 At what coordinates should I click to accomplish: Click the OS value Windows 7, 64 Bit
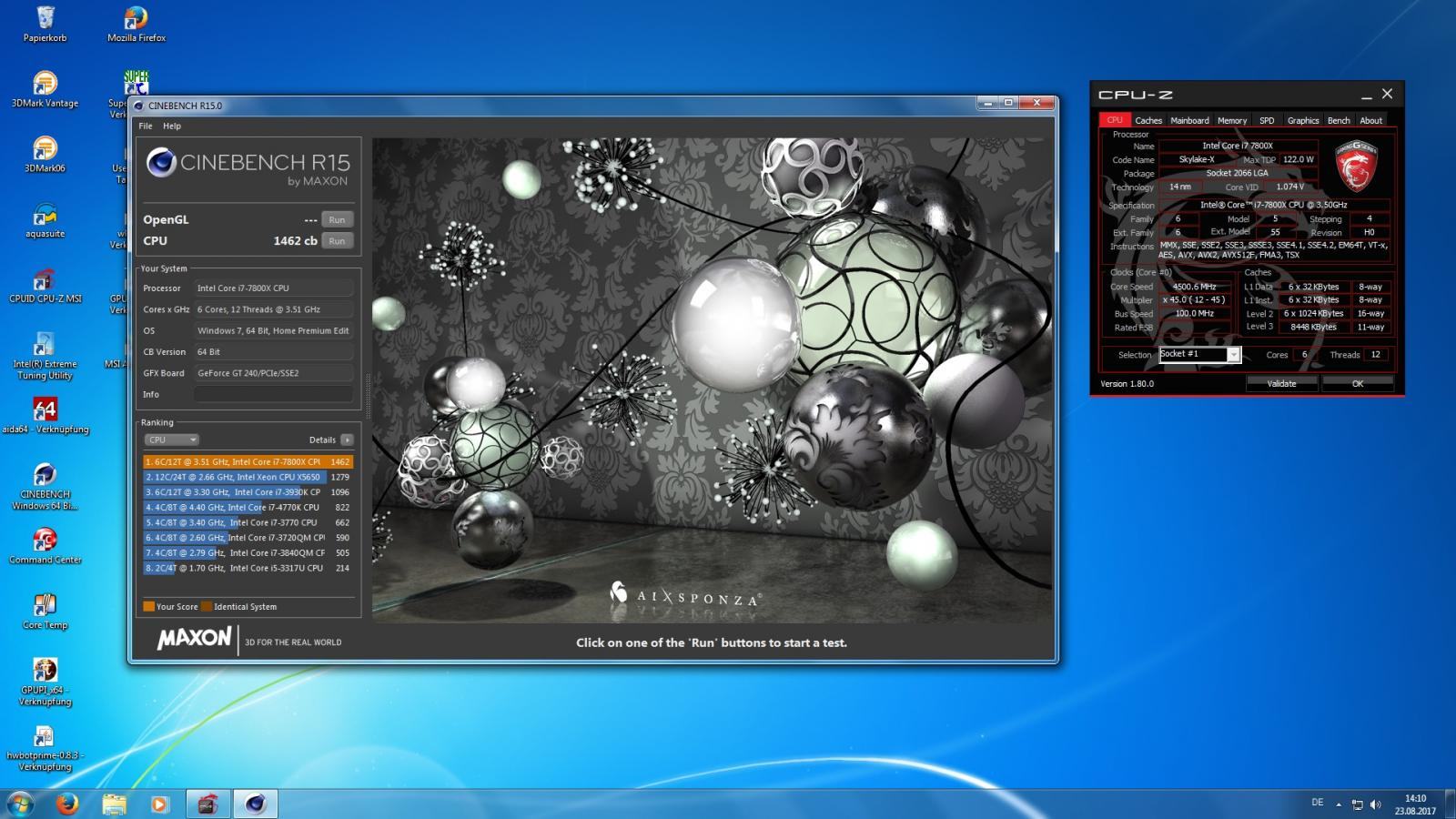[x=273, y=331]
